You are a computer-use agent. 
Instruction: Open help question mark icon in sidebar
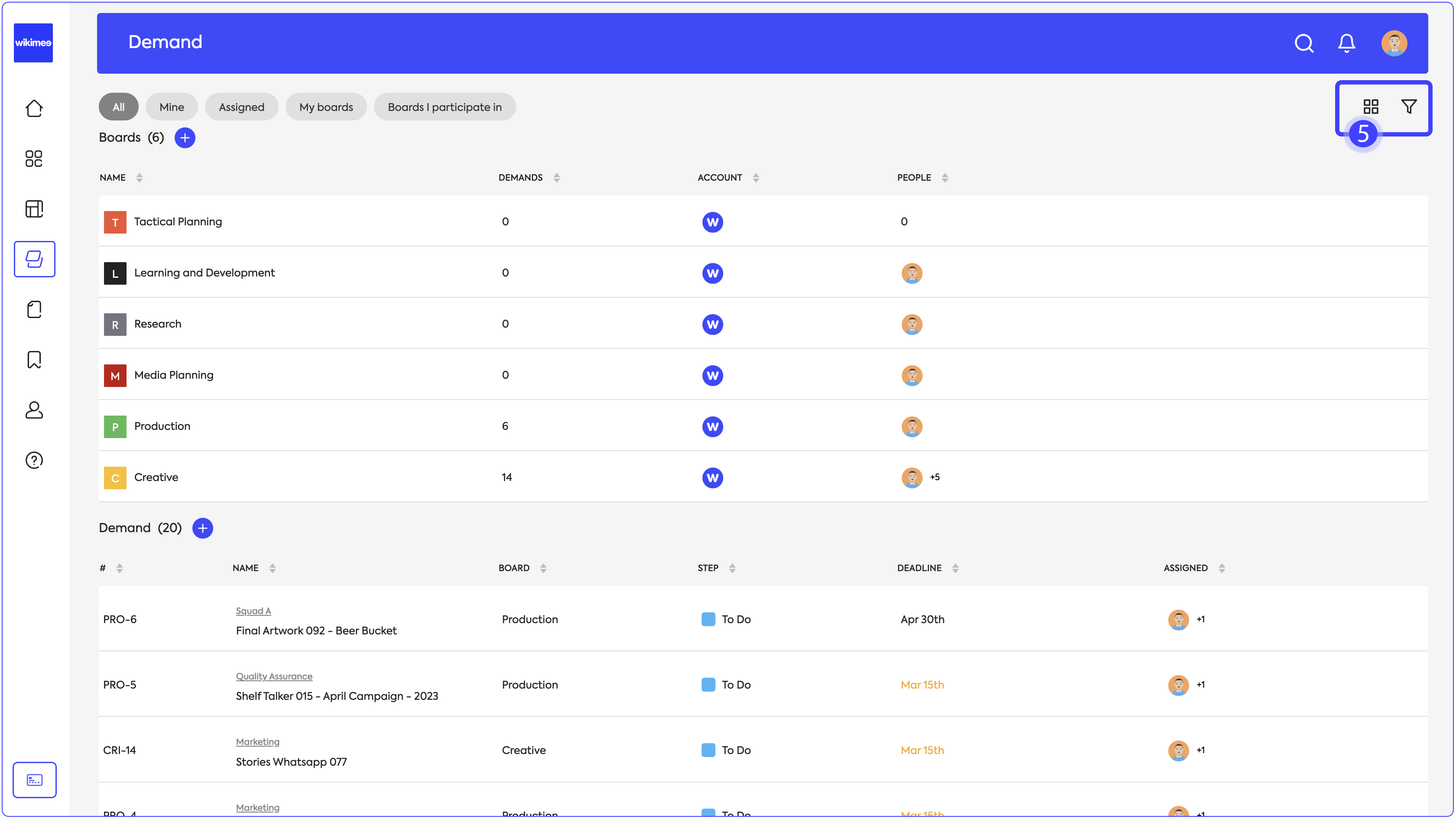point(34,460)
